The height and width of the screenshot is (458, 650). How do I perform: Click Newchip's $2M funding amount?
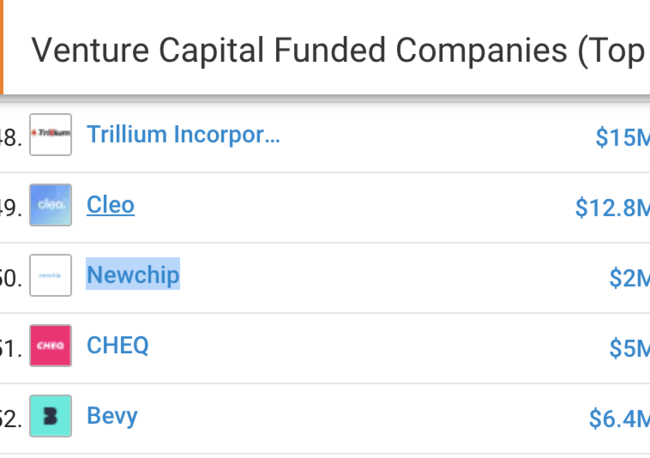[x=629, y=278]
